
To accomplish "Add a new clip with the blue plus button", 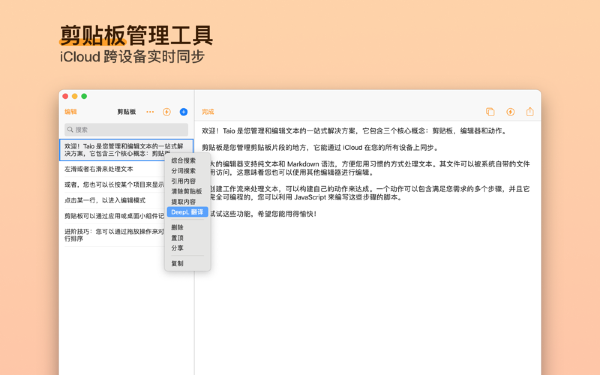I will [x=184, y=112].
